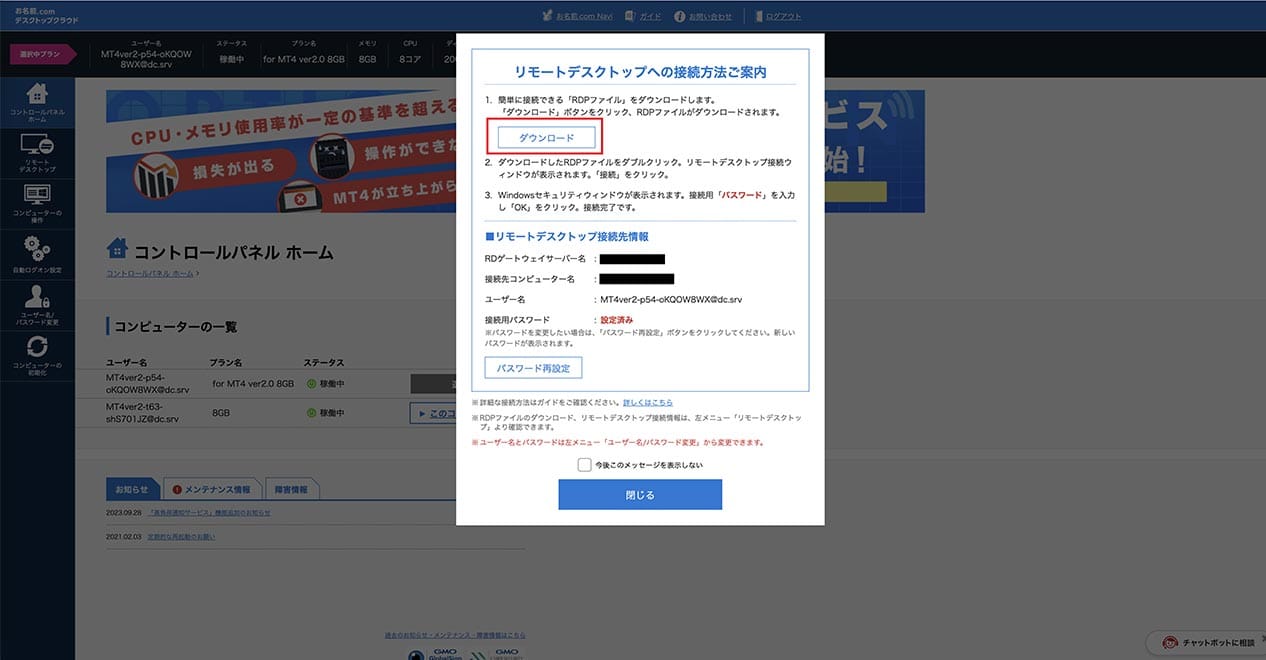Open the 過去のお知らせ・メンテナンス・障害情報はこちら link
Screen dimensions: 1266x660
(x=455, y=635)
